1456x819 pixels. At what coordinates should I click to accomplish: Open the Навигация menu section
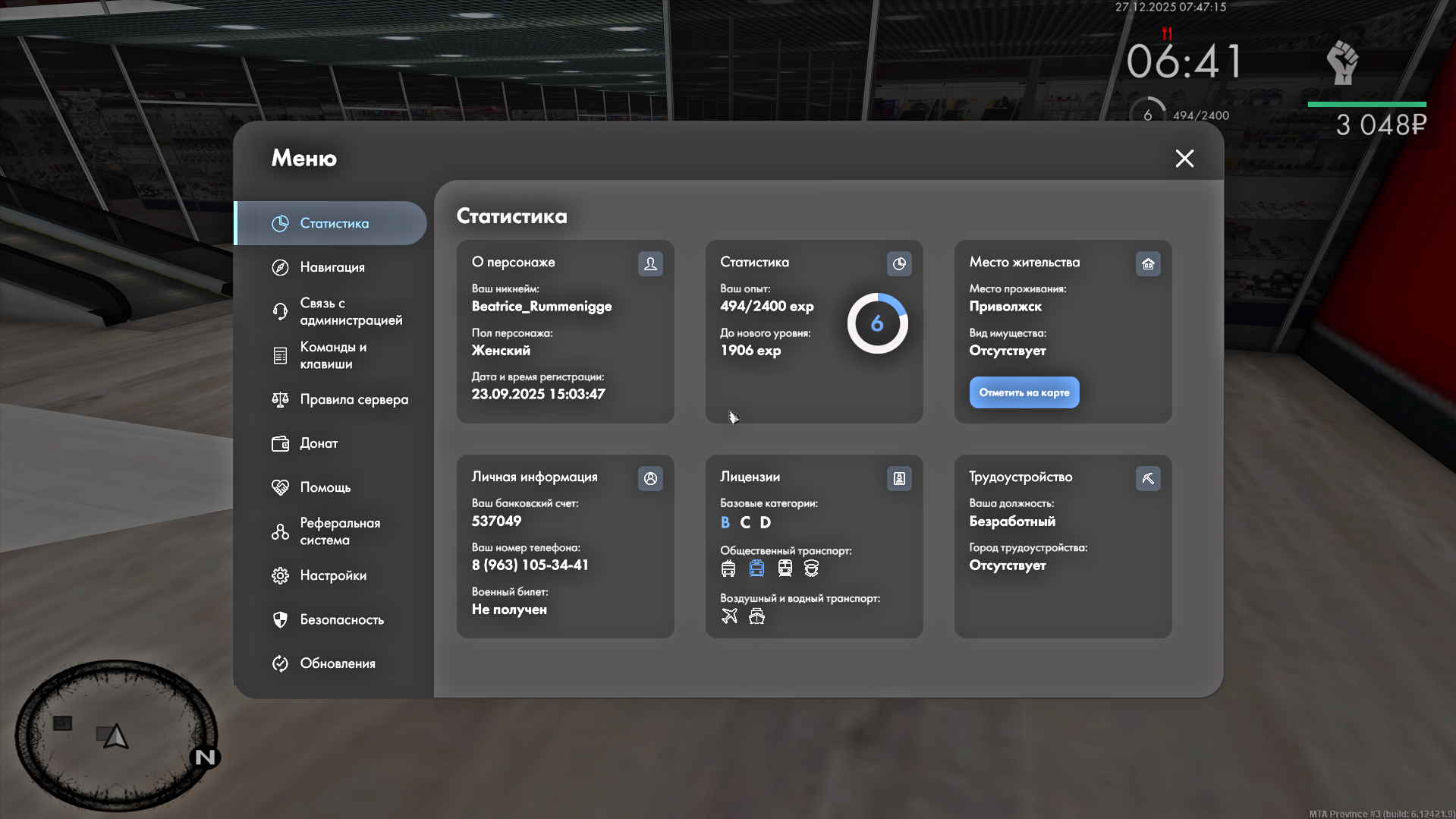click(x=332, y=267)
